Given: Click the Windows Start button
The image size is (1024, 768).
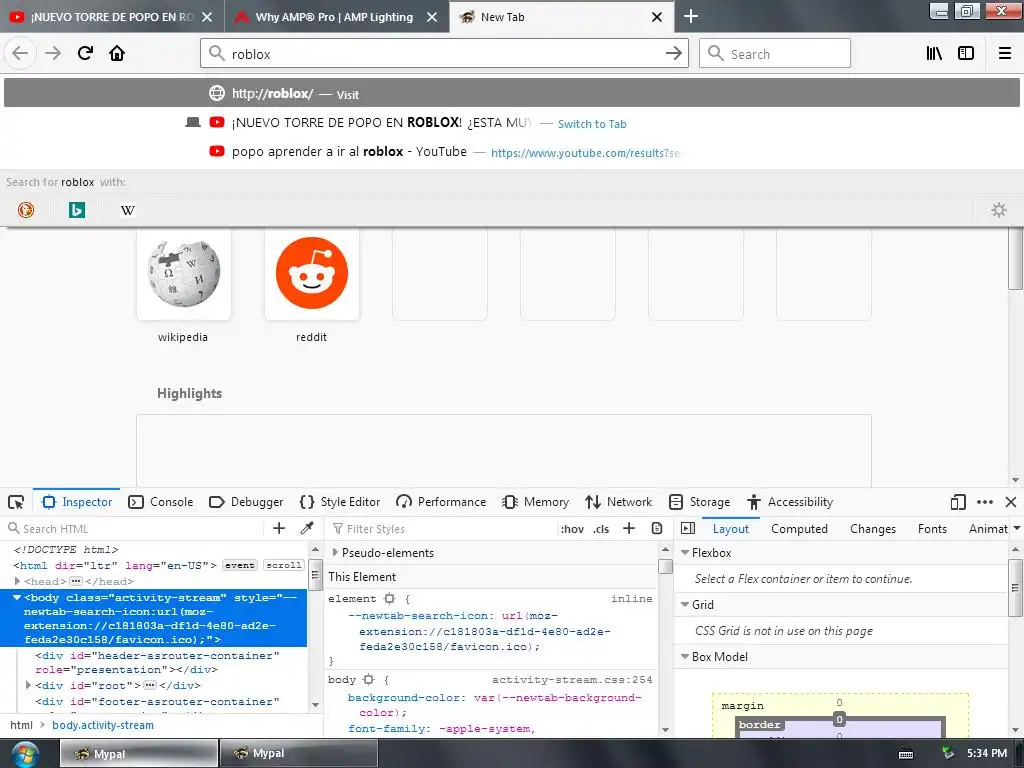Looking at the screenshot, I should click(25, 754).
